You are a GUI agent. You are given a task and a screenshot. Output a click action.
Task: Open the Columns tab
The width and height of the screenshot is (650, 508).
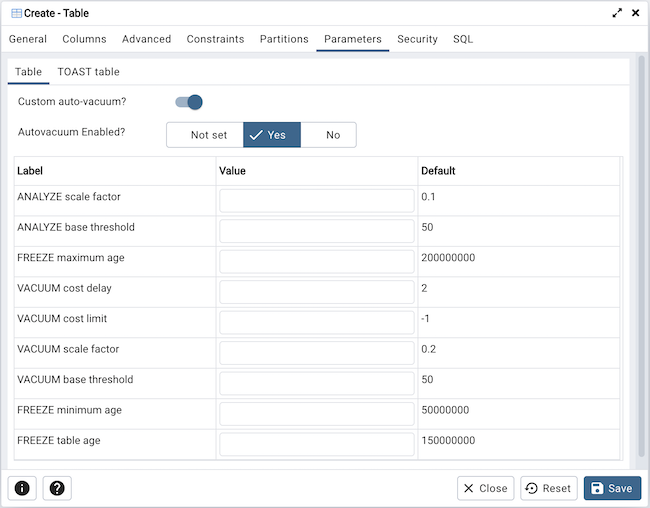[84, 39]
